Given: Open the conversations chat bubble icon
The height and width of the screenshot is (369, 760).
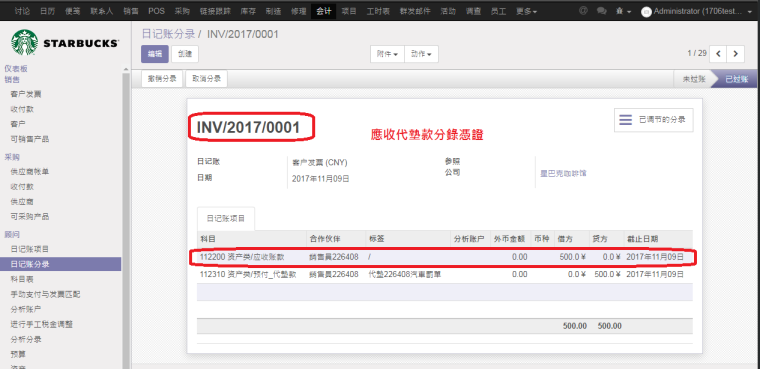Looking at the screenshot, I should 602,11.
